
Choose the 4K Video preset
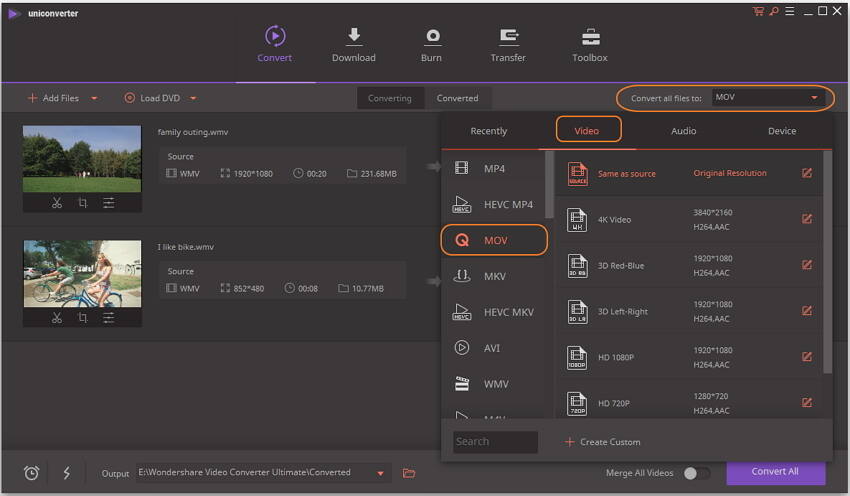tap(689, 219)
